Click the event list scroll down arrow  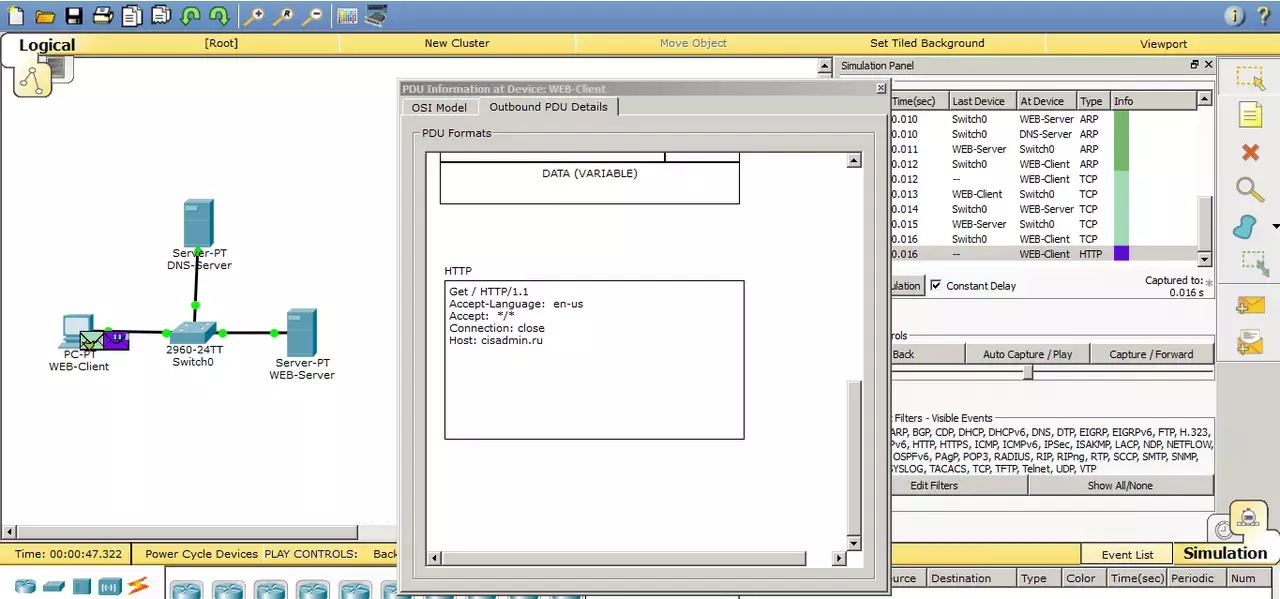pos(1205,259)
